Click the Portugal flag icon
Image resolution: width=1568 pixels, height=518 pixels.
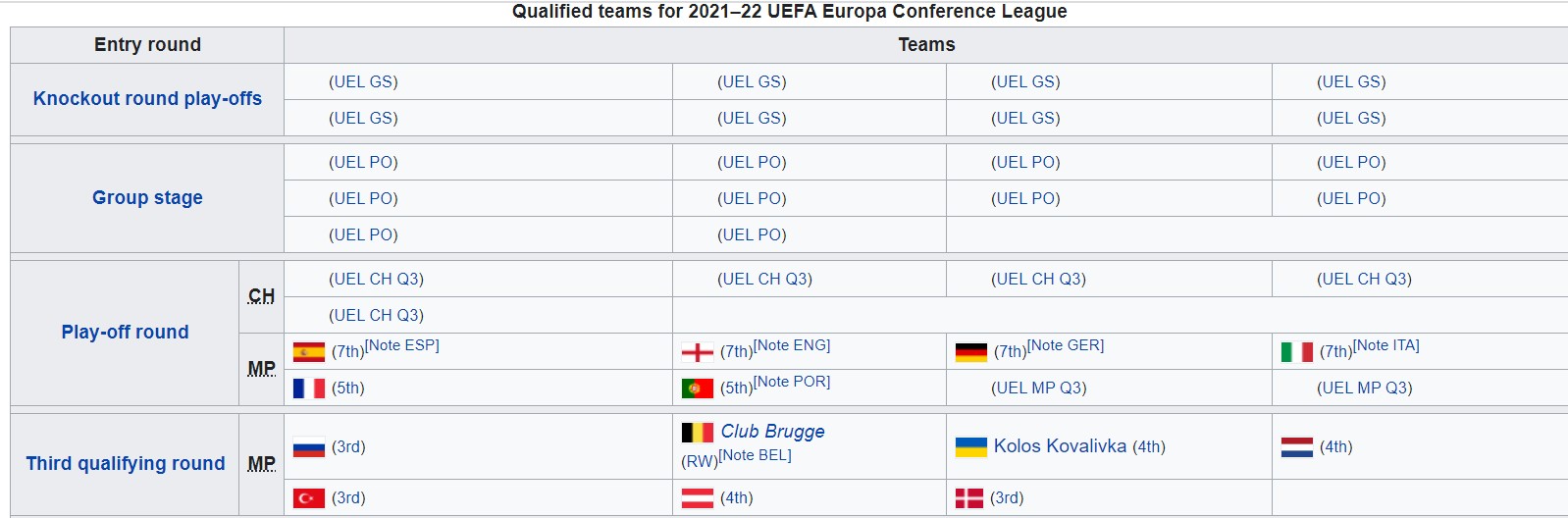tap(698, 388)
